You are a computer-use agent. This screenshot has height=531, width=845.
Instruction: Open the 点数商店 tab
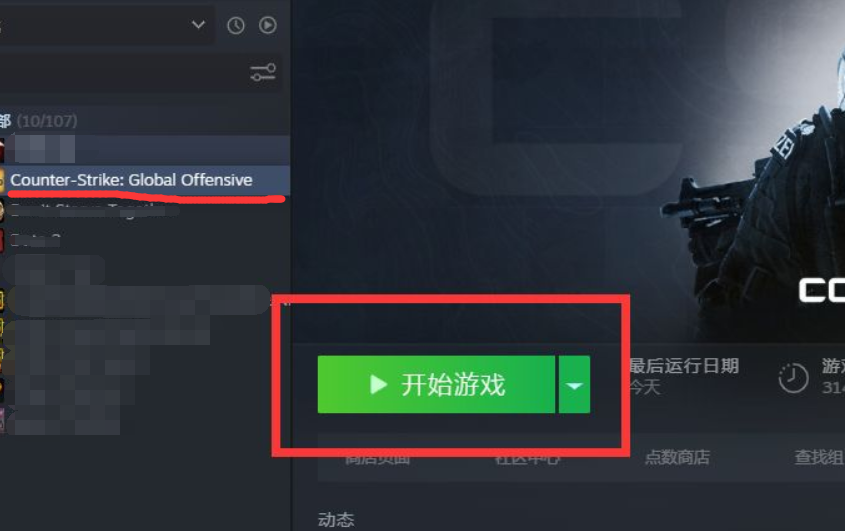tap(677, 457)
